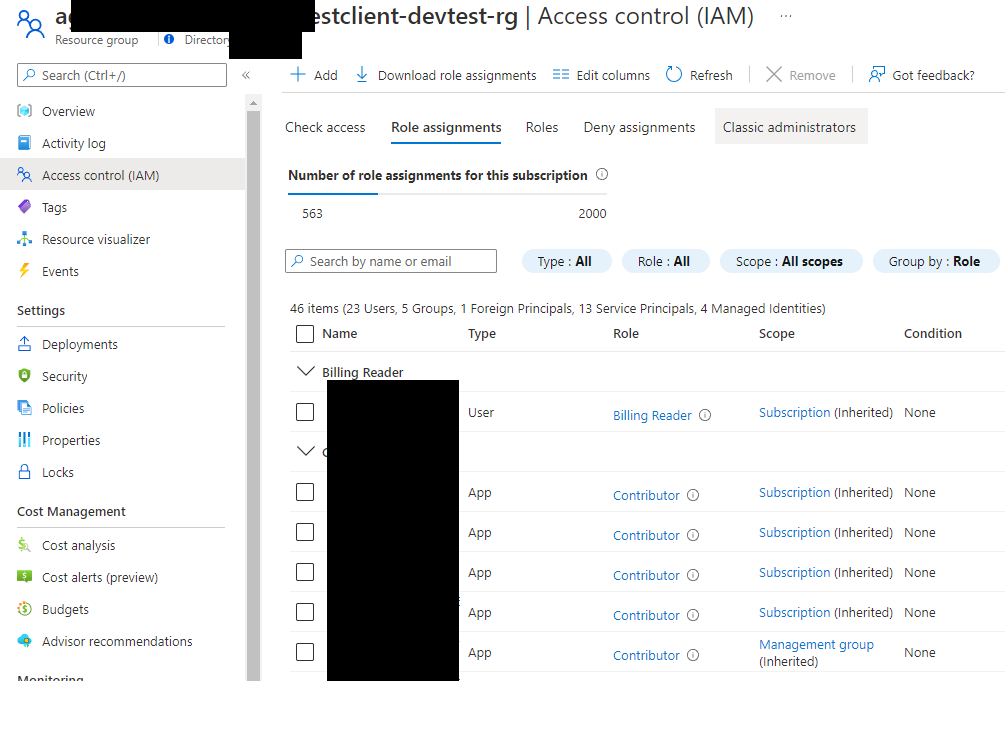Click the Activity log icon
Viewport: 1005px width, 750px height.
pos(24,142)
